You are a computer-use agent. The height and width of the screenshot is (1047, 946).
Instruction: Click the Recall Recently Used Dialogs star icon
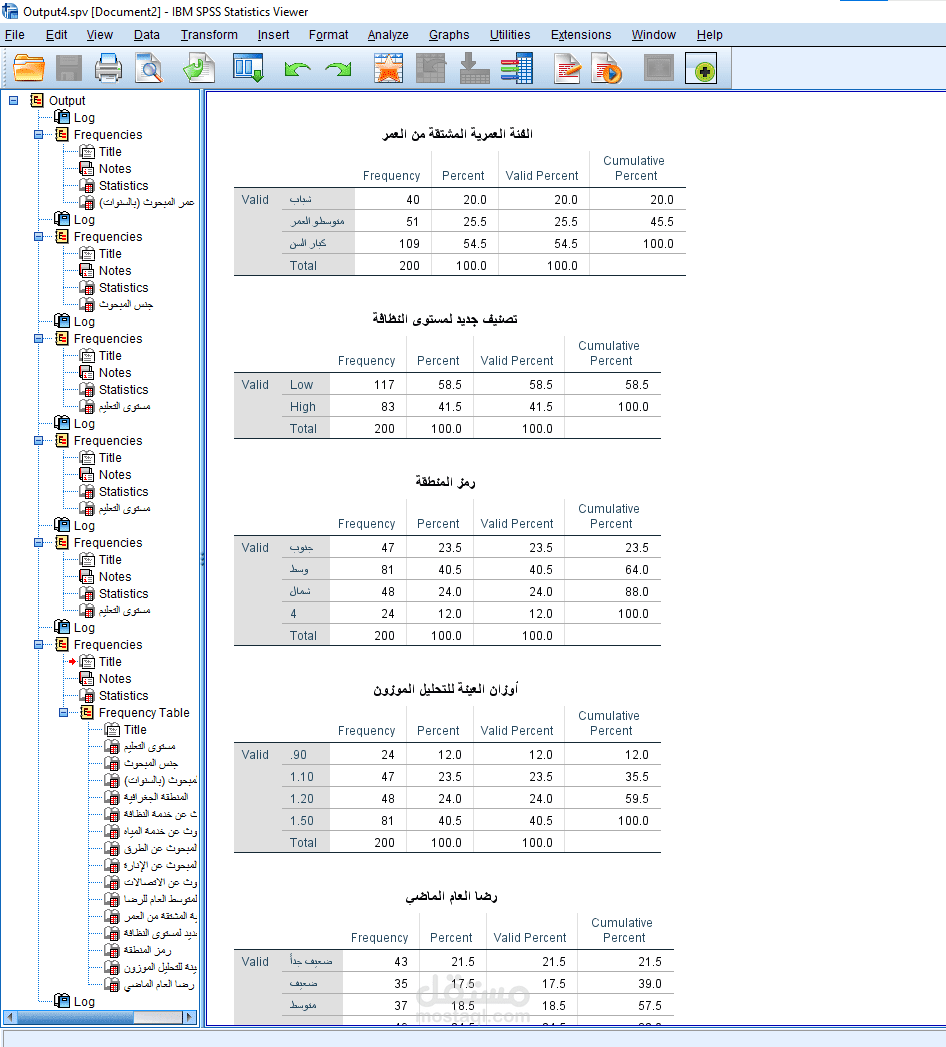click(x=388, y=68)
